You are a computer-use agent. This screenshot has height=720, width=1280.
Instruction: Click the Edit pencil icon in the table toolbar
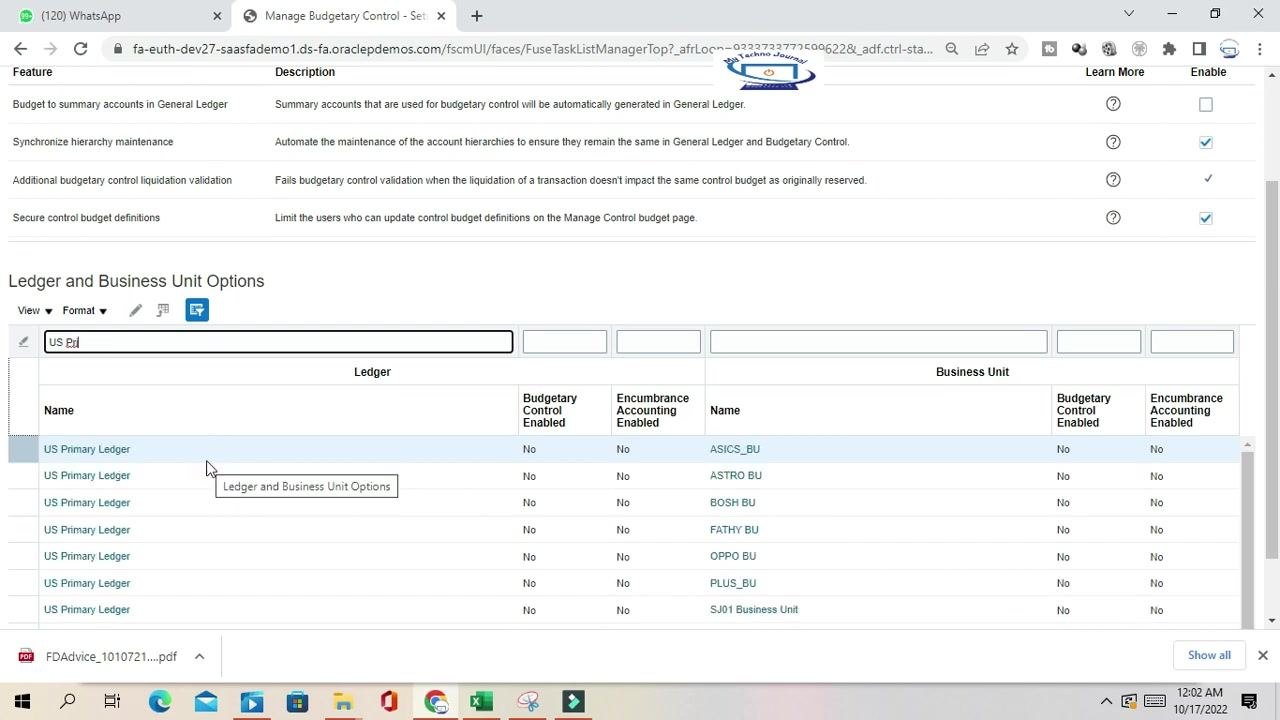click(x=136, y=311)
